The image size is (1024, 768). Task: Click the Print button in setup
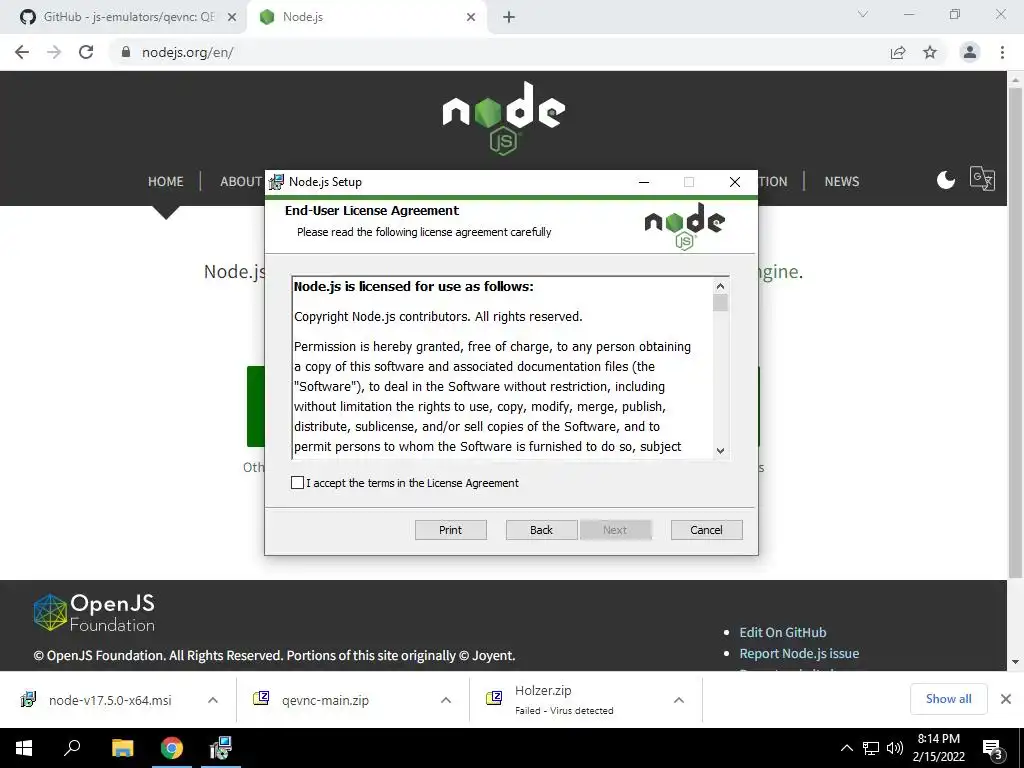451,530
